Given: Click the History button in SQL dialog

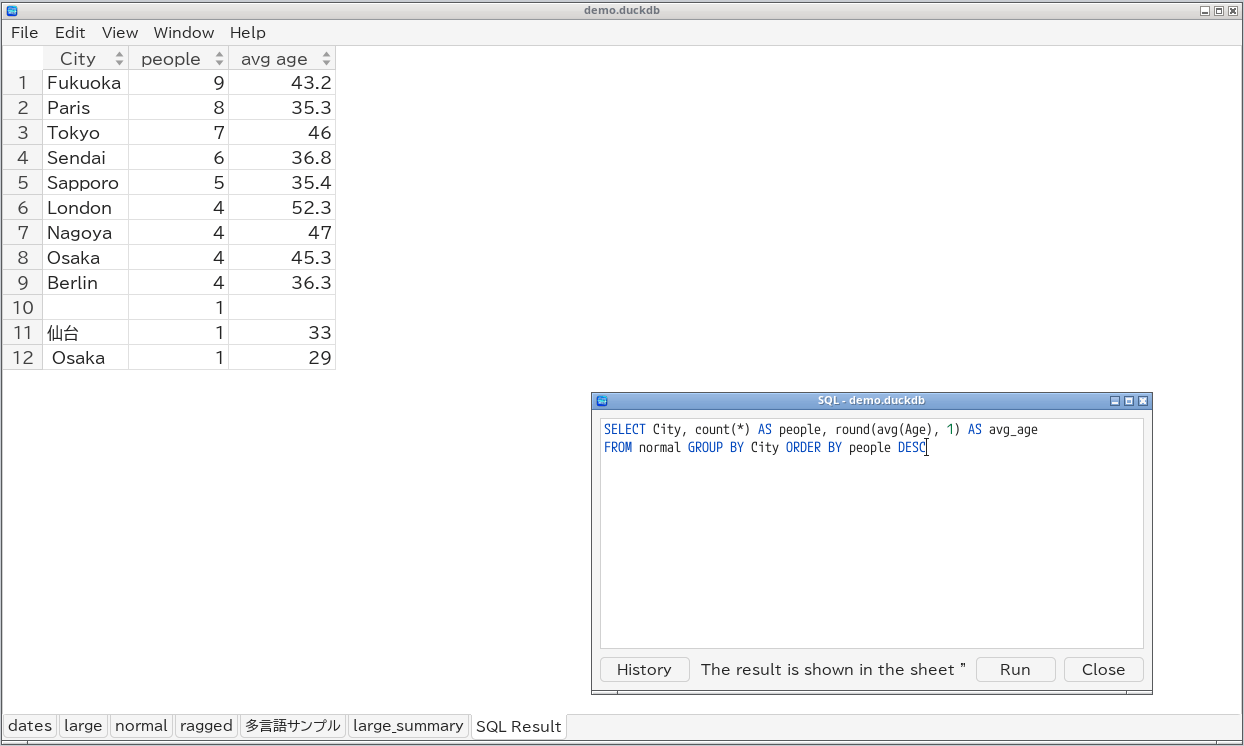Looking at the screenshot, I should click(x=644, y=670).
